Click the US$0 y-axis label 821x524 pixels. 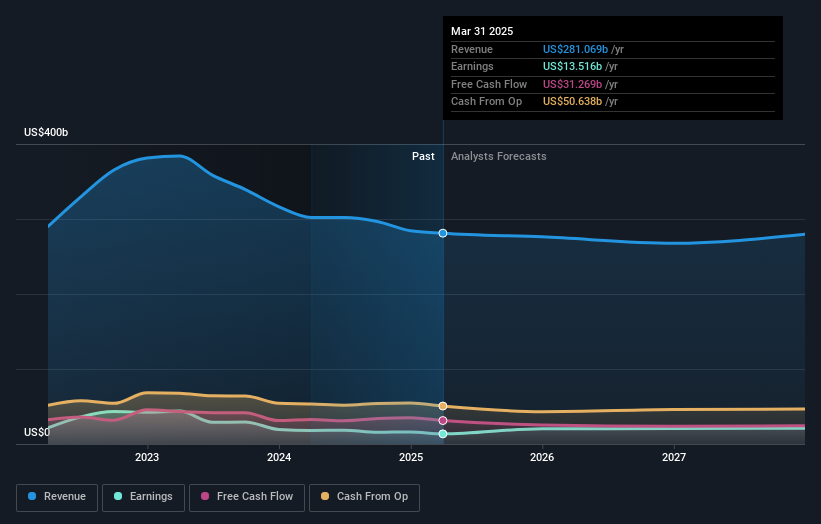[x=37, y=432]
